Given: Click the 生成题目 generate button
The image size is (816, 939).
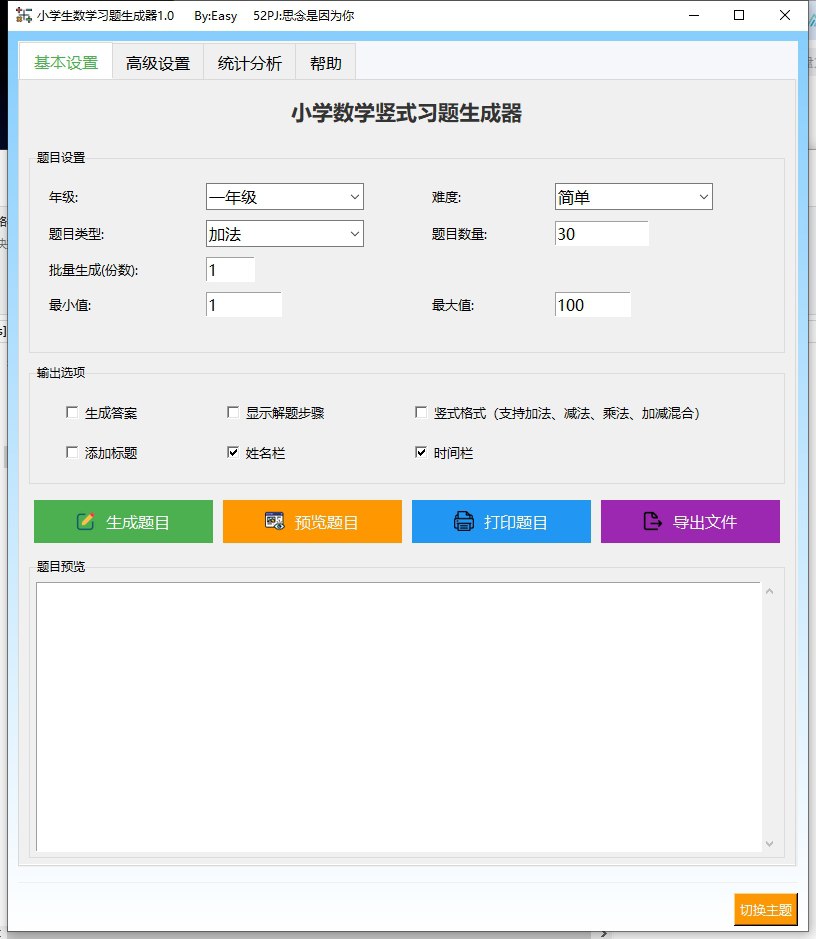Looking at the screenshot, I should pos(123,521).
